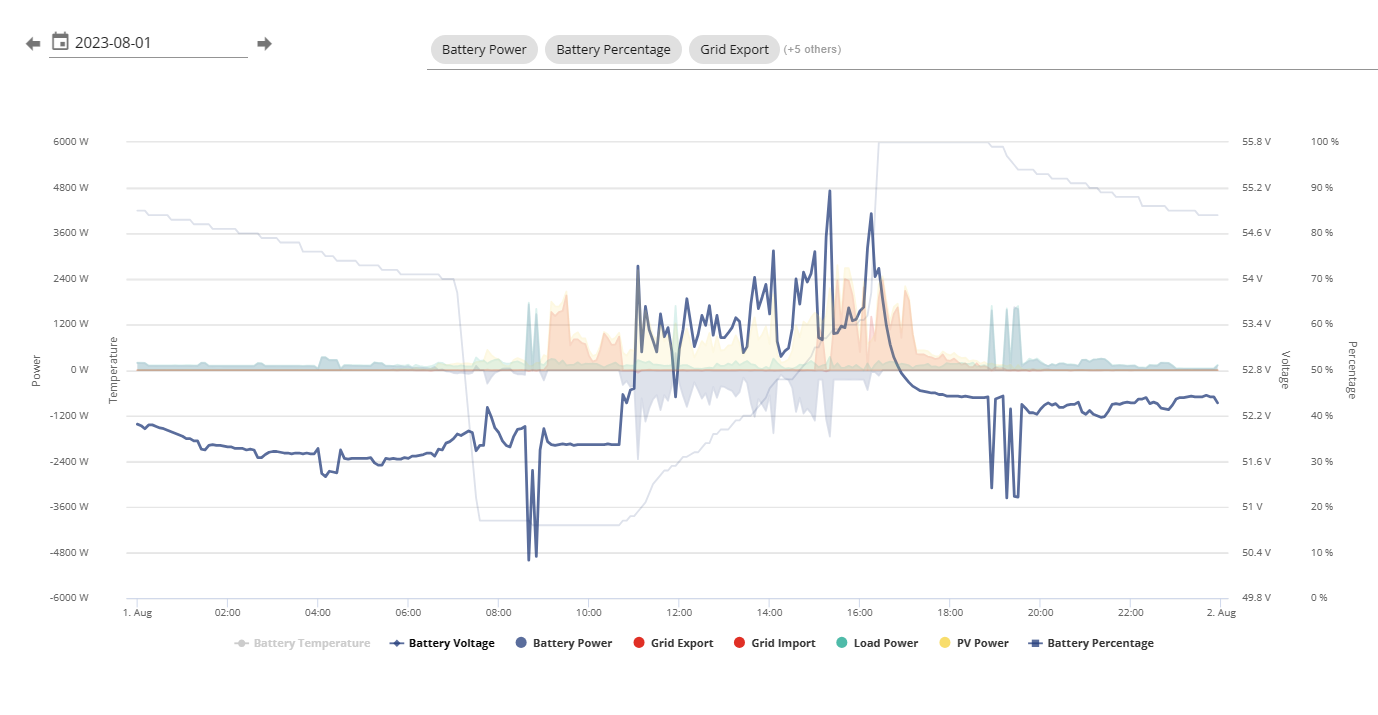Toggle Grid Export series in legend
Screen dimensions: 1378x715
pos(673,643)
